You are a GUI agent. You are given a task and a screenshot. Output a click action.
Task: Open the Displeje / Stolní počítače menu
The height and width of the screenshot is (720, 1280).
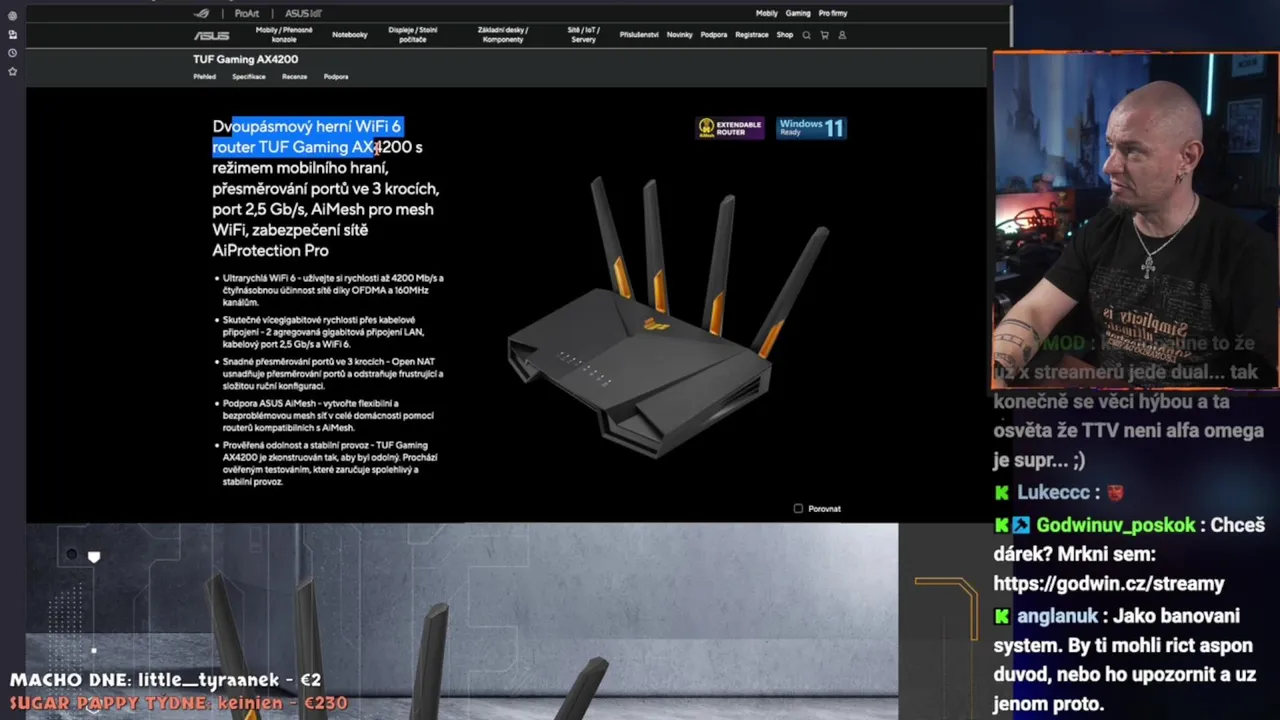tap(412, 35)
